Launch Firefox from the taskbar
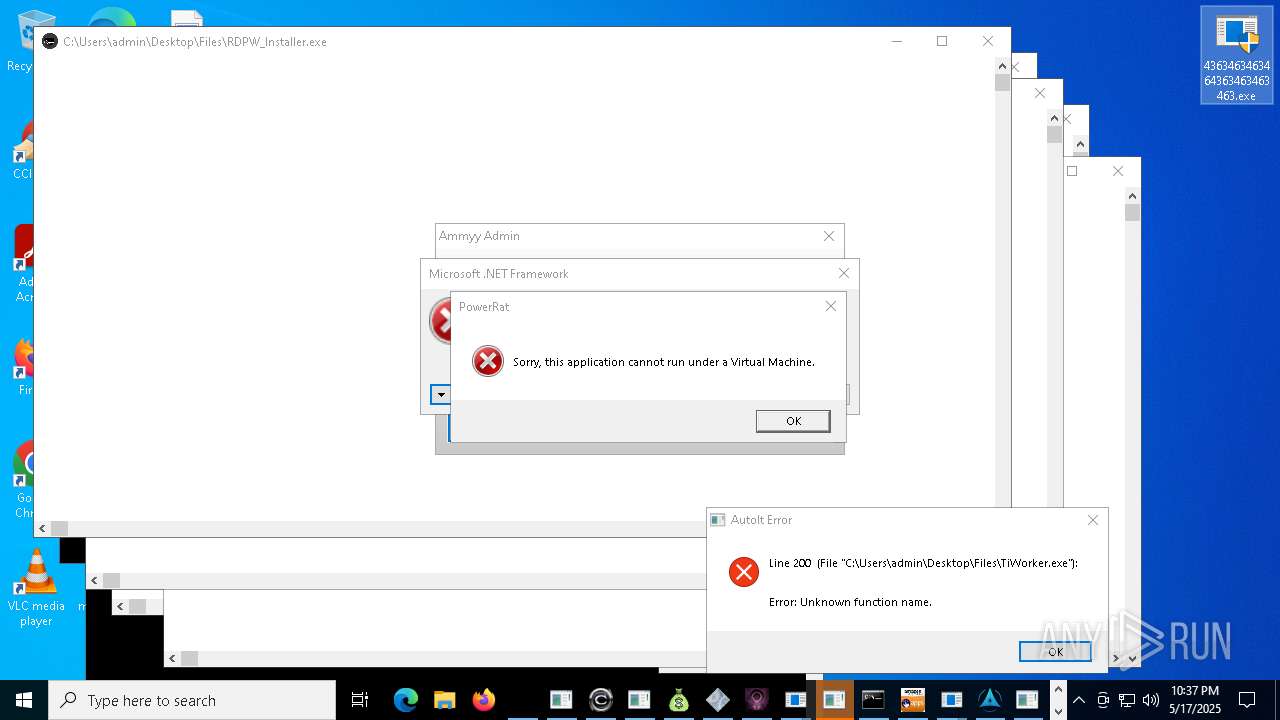Image resolution: width=1280 pixels, height=720 pixels. 483,700
